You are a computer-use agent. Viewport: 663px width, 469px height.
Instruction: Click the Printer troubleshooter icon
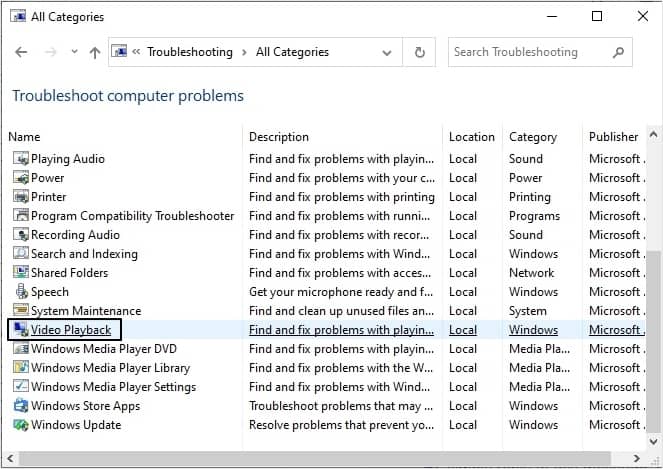(20, 196)
